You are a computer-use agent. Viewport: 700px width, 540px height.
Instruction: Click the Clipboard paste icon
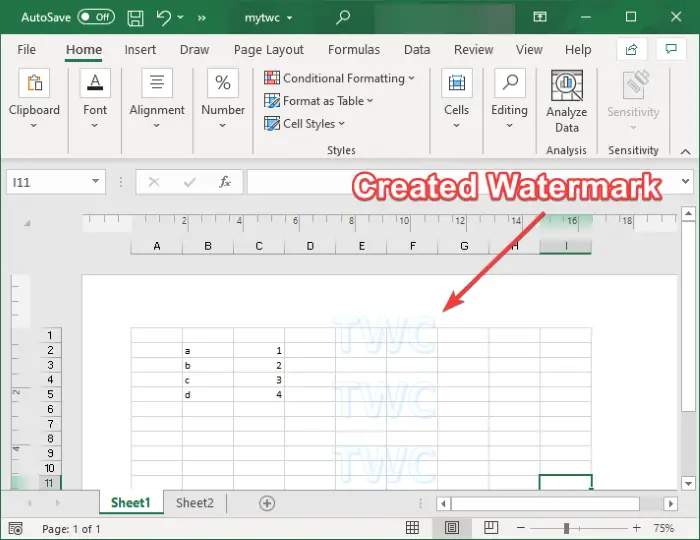tap(34, 83)
